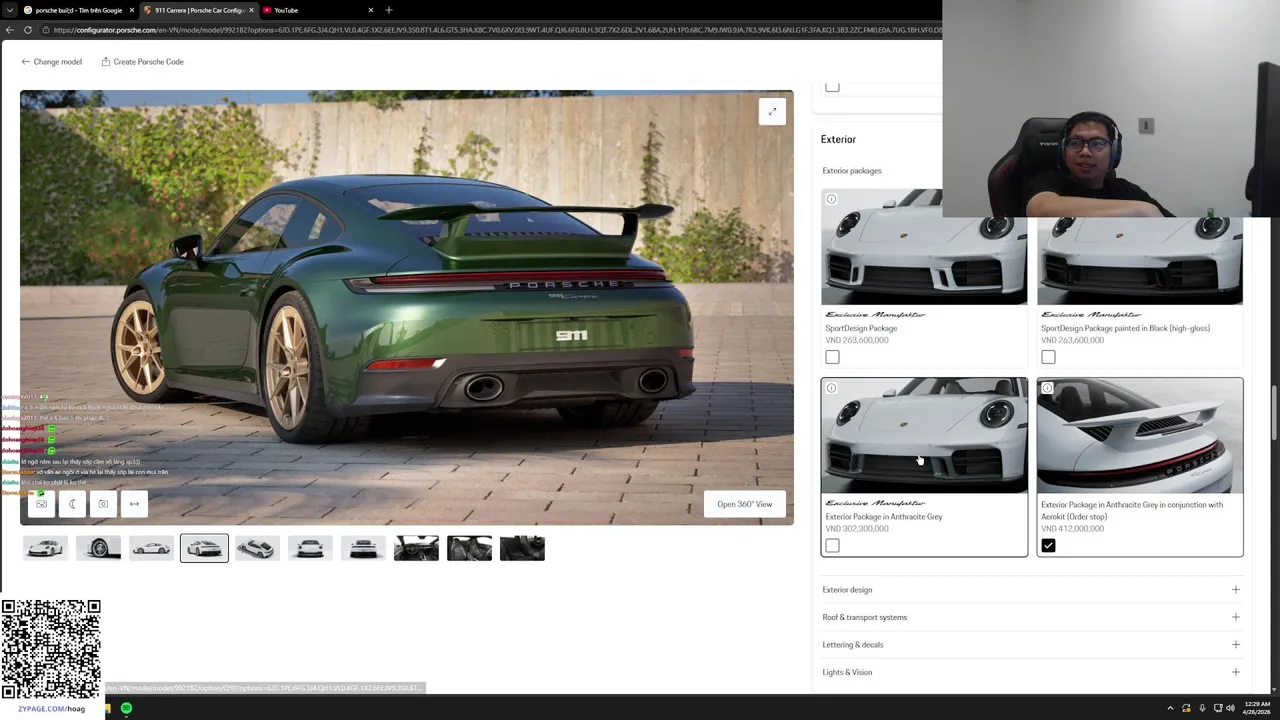This screenshot has width=1280, height=720.
Task: Check SportDesign Package painted in Black checkbox
Action: coord(1048,357)
